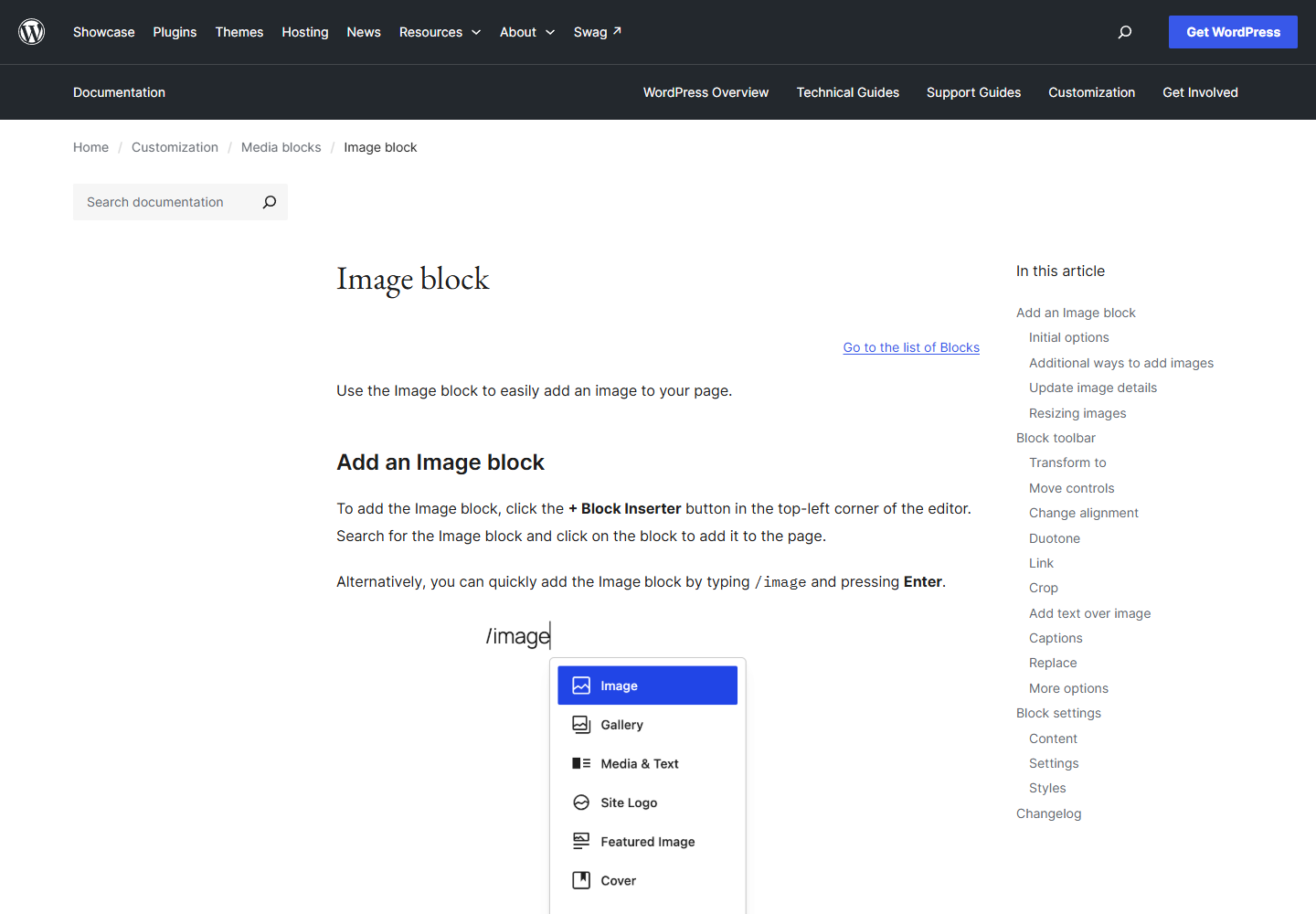1316x914 pixels.
Task: Click the Image block icon in dropdown
Action: click(581, 685)
